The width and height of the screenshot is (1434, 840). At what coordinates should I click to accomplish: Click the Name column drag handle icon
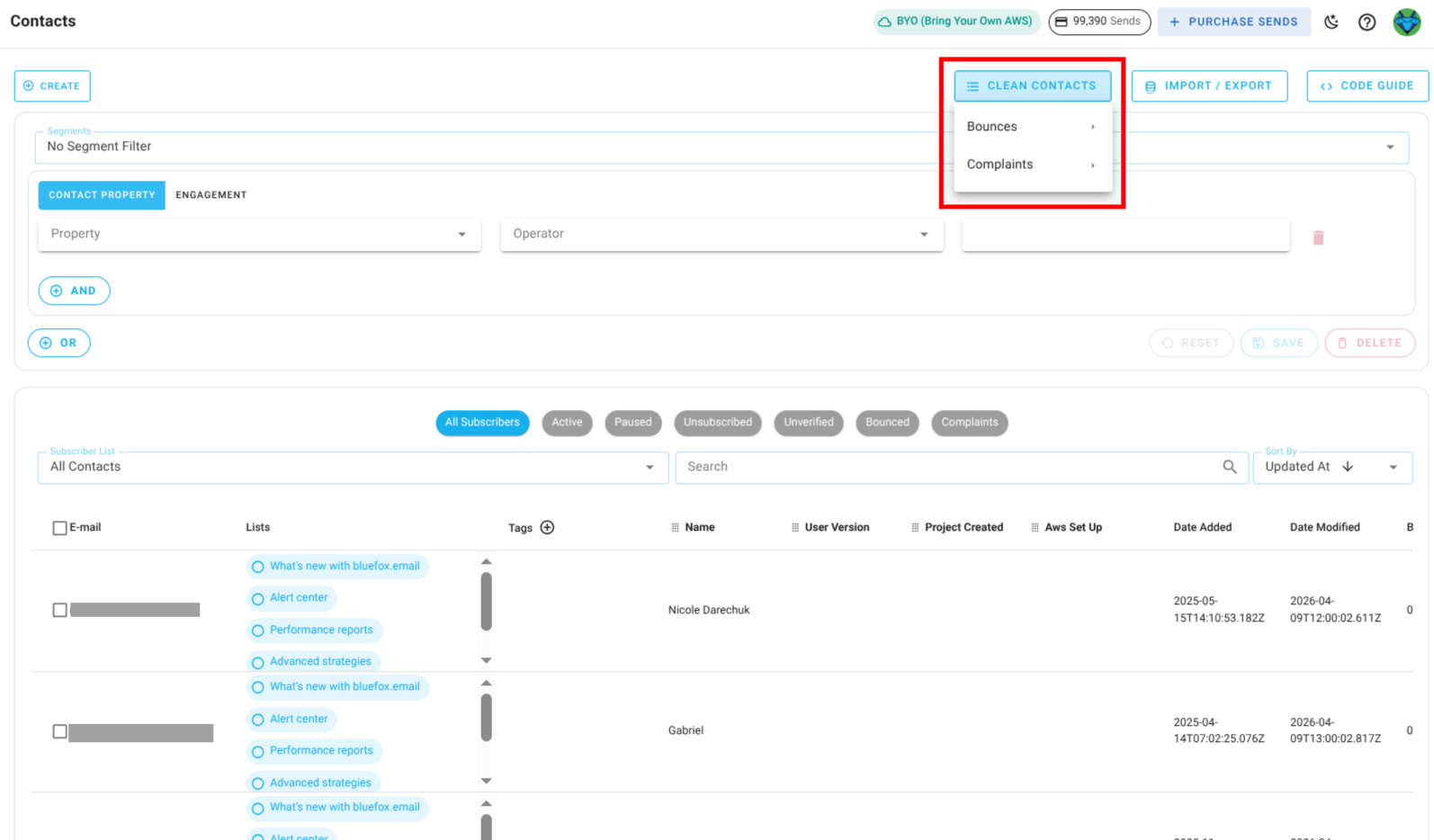(x=675, y=528)
